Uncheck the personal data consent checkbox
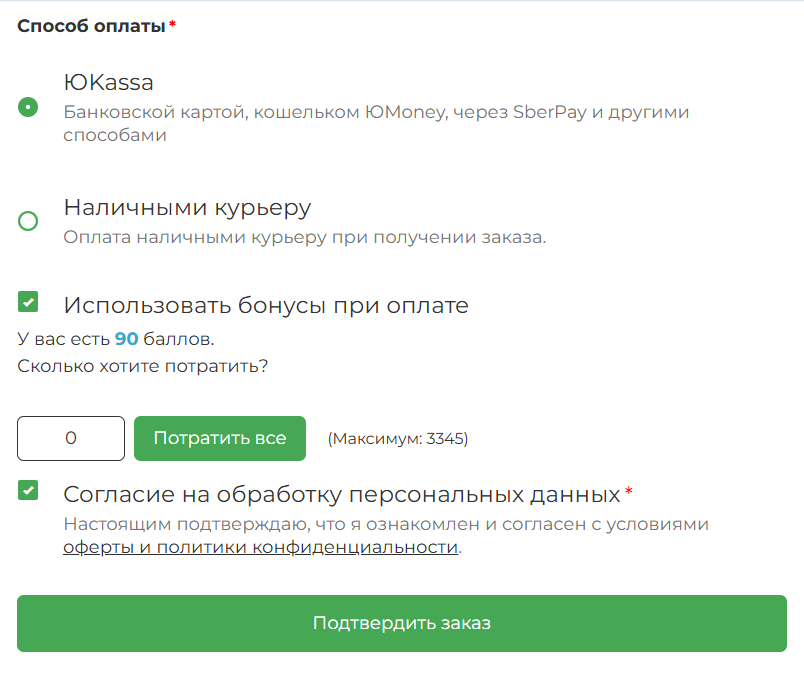The image size is (804, 683). click(28, 490)
